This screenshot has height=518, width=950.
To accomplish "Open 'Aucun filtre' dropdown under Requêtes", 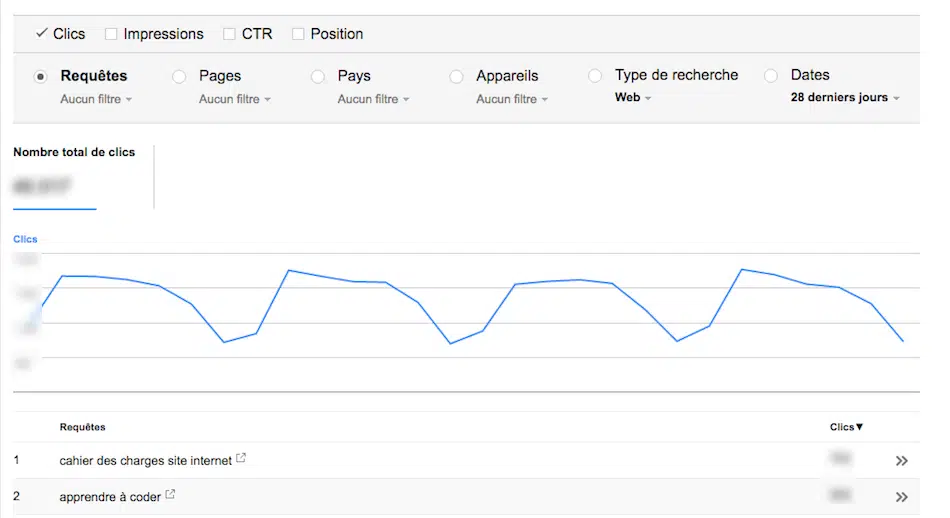I will pos(96,99).
